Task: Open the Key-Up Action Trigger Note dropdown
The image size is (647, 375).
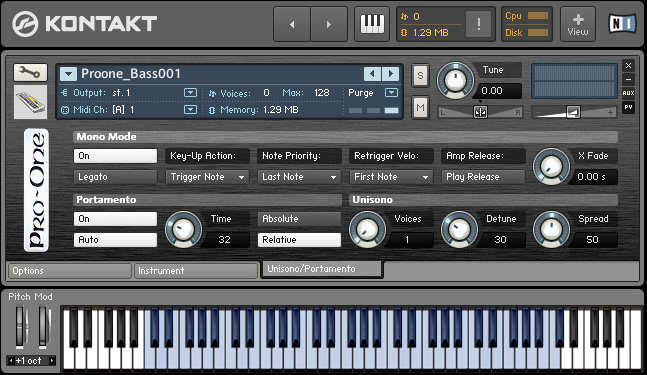Action: tap(207, 177)
